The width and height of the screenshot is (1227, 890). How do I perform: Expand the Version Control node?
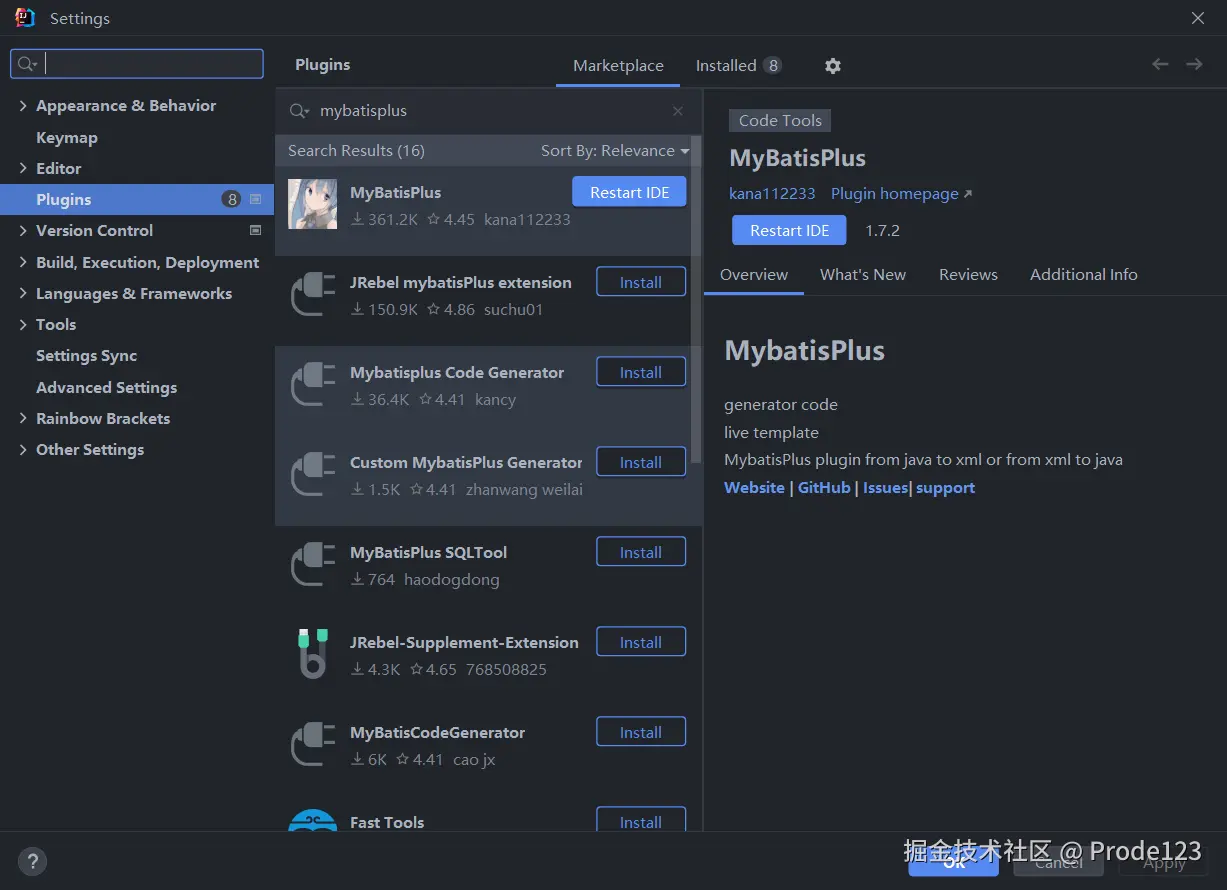pyautogui.click(x=22, y=230)
